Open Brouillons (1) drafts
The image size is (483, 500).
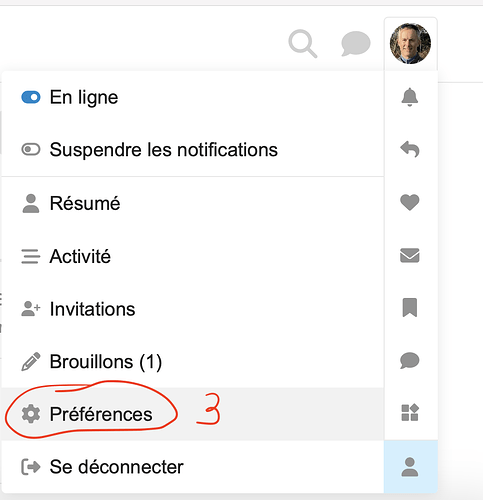click(x=193, y=361)
